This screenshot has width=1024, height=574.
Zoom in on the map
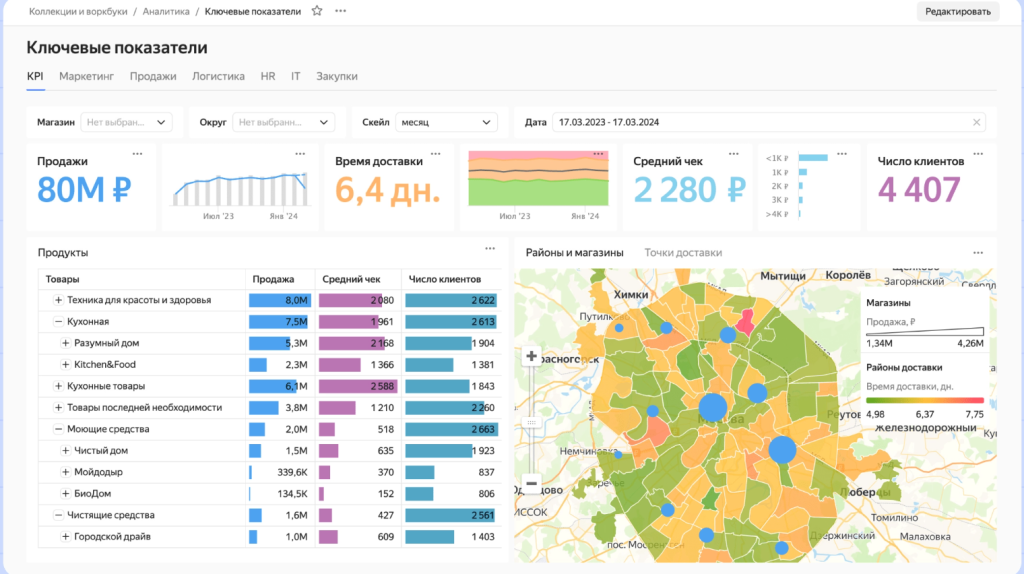point(531,356)
